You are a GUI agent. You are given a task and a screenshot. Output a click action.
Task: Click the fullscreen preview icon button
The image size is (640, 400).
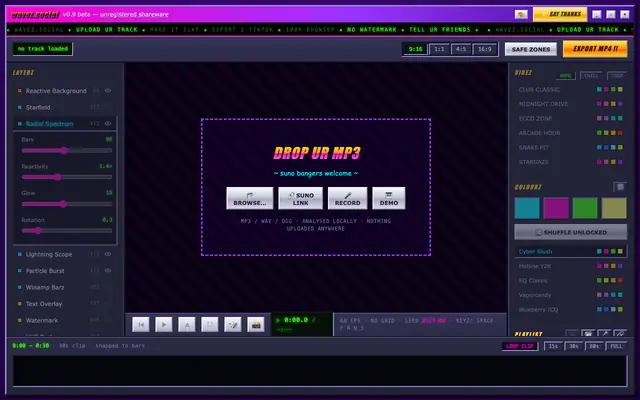tap(210, 324)
